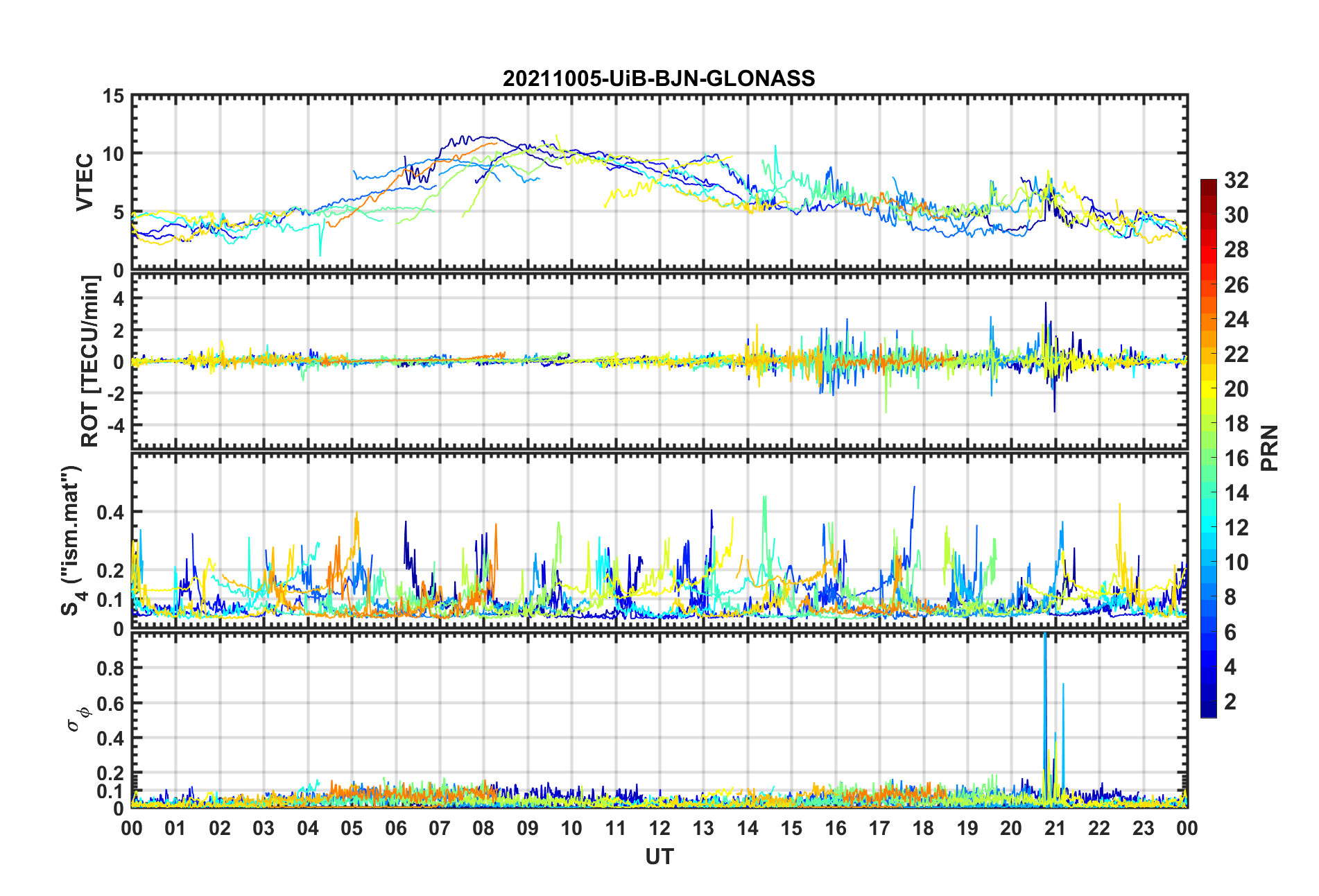Click the S4 tick label 0.4
This screenshot has width=1319, height=896.
point(111,512)
